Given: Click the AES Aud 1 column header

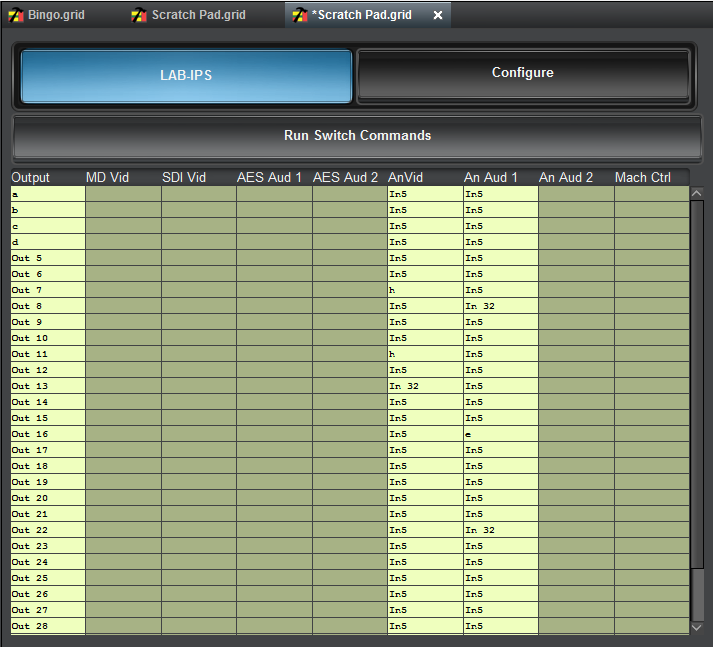Looking at the screenshot, I should (274, 177).
